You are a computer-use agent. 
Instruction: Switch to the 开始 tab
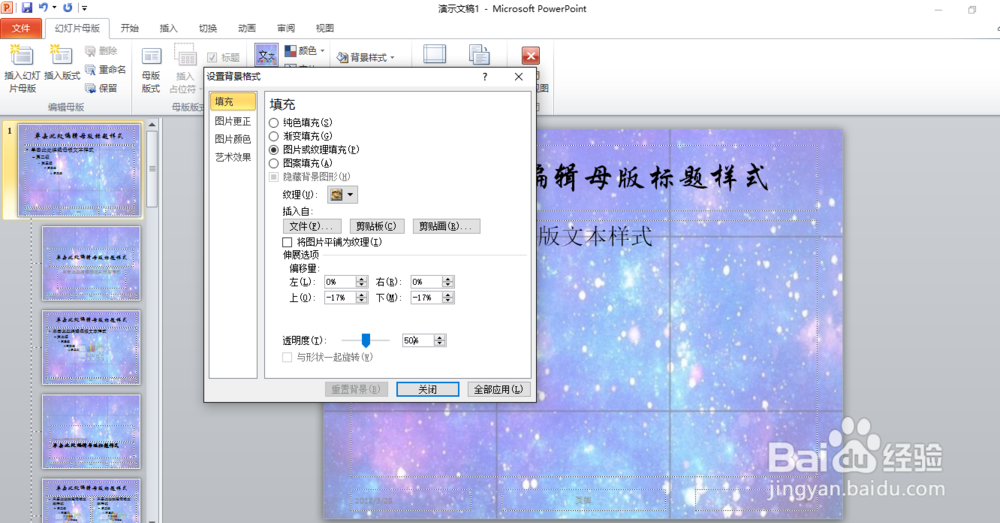pos(129,28)
